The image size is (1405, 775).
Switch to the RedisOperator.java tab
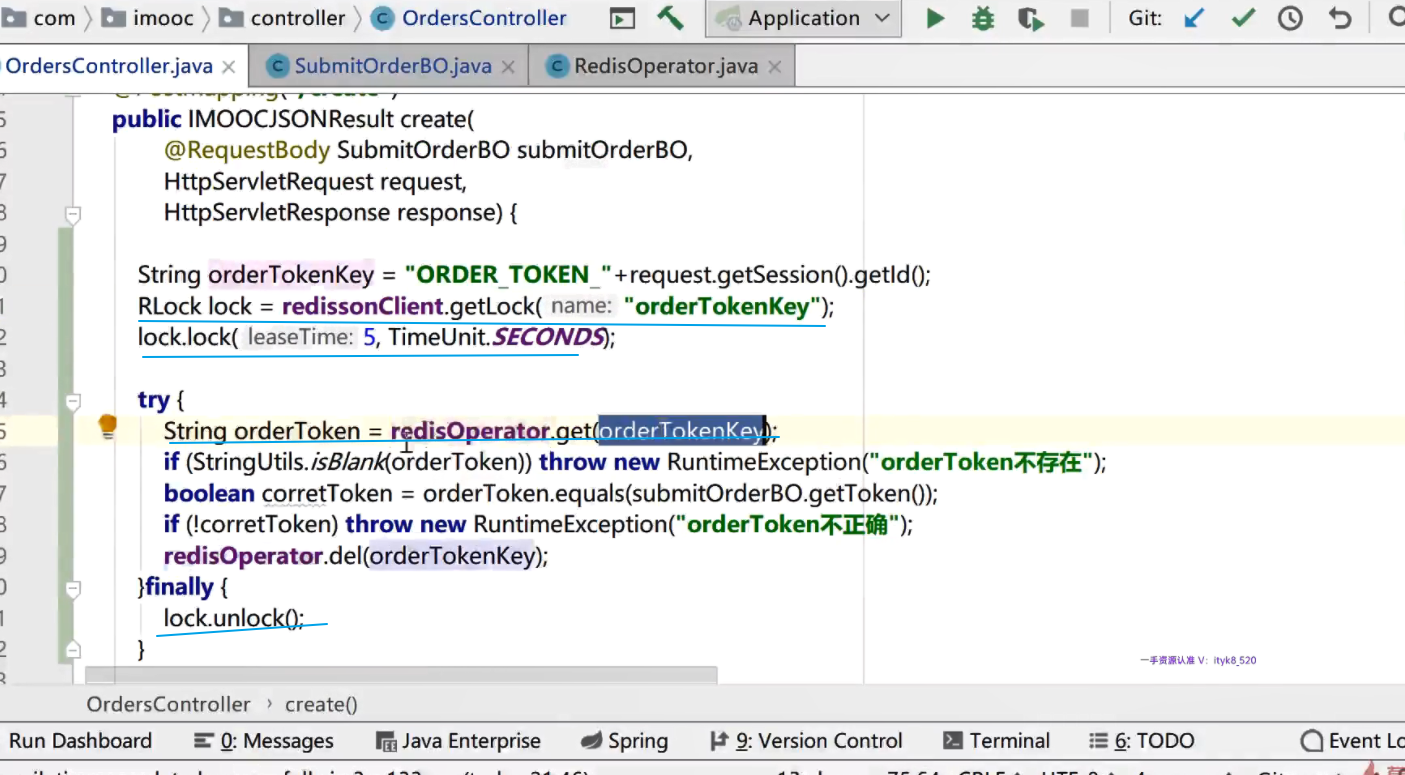click(x=666, y=66)
